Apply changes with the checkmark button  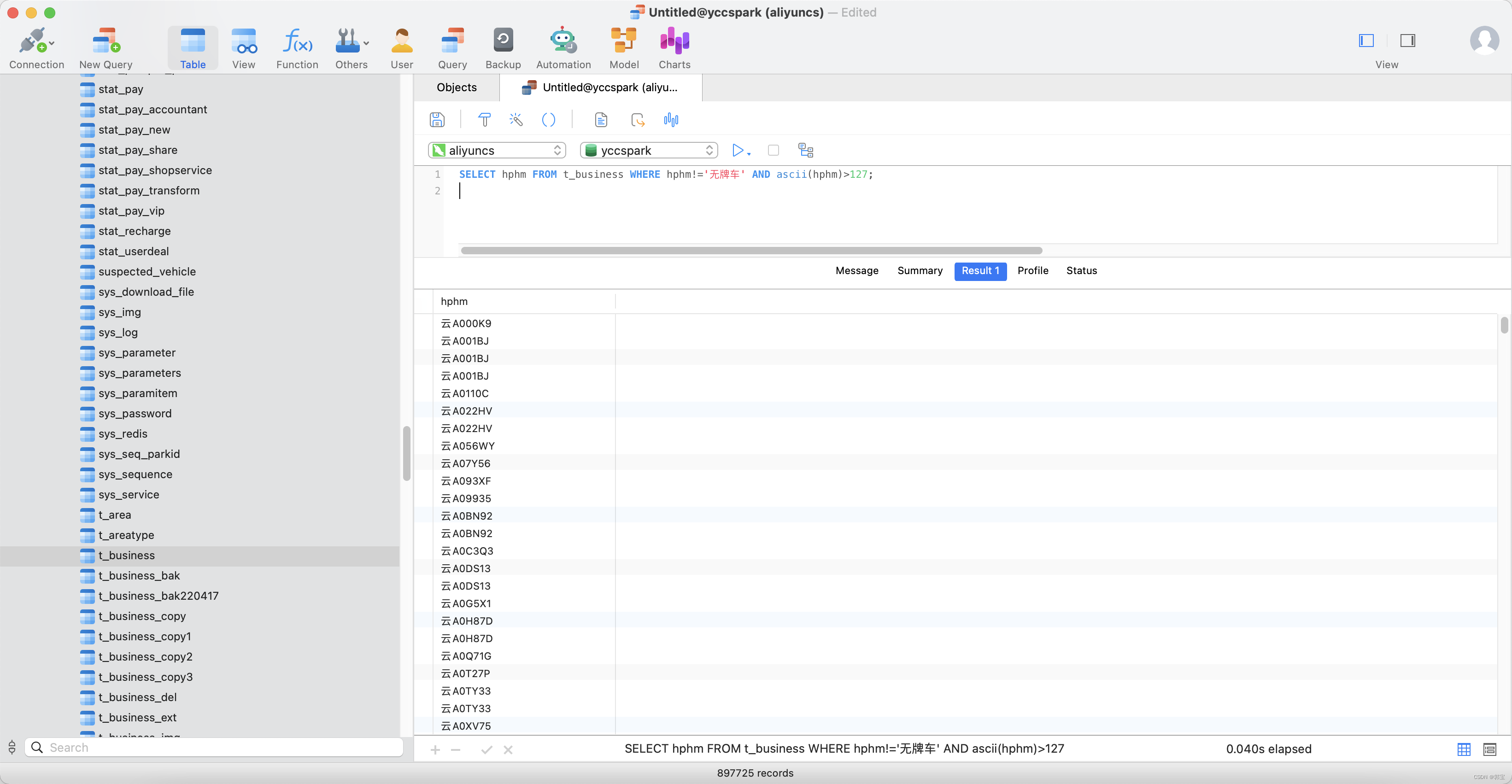pyautogui.click(x=486, y=749)
